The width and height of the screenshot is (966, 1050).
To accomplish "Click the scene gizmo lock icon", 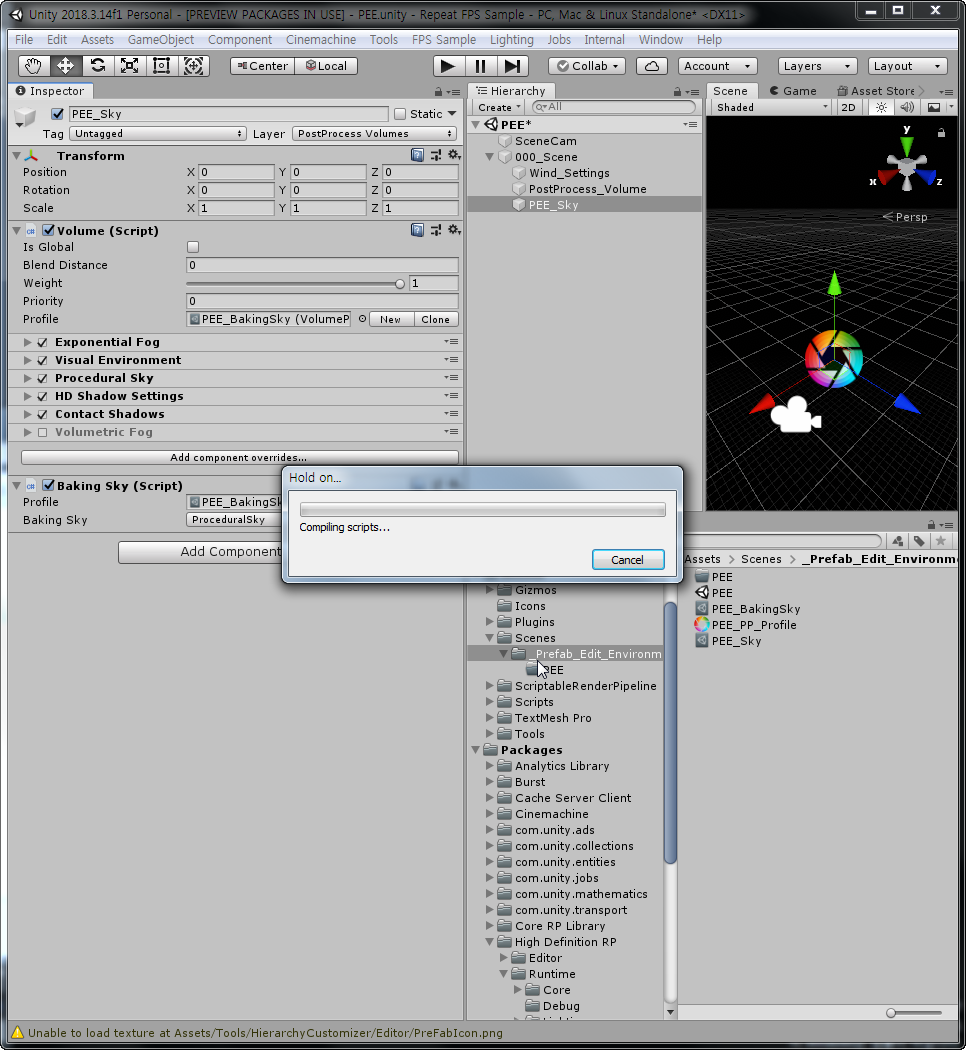I will click(941, 133).
